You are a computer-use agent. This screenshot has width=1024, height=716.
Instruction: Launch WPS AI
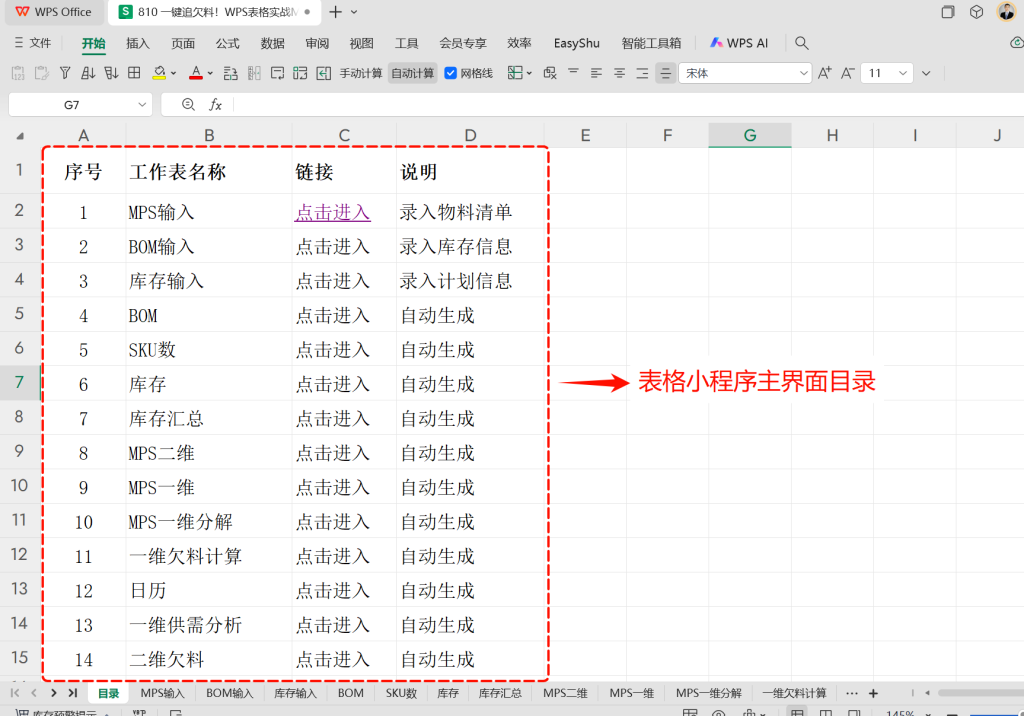coord(739,43)
